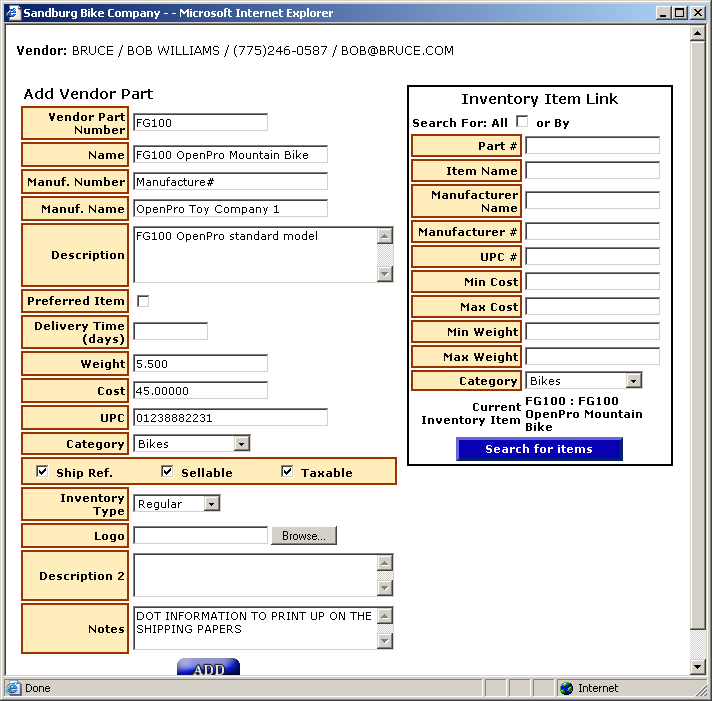Uncheck the Ship Ref. checkbox
712x701 pixels.
[42, 472]
